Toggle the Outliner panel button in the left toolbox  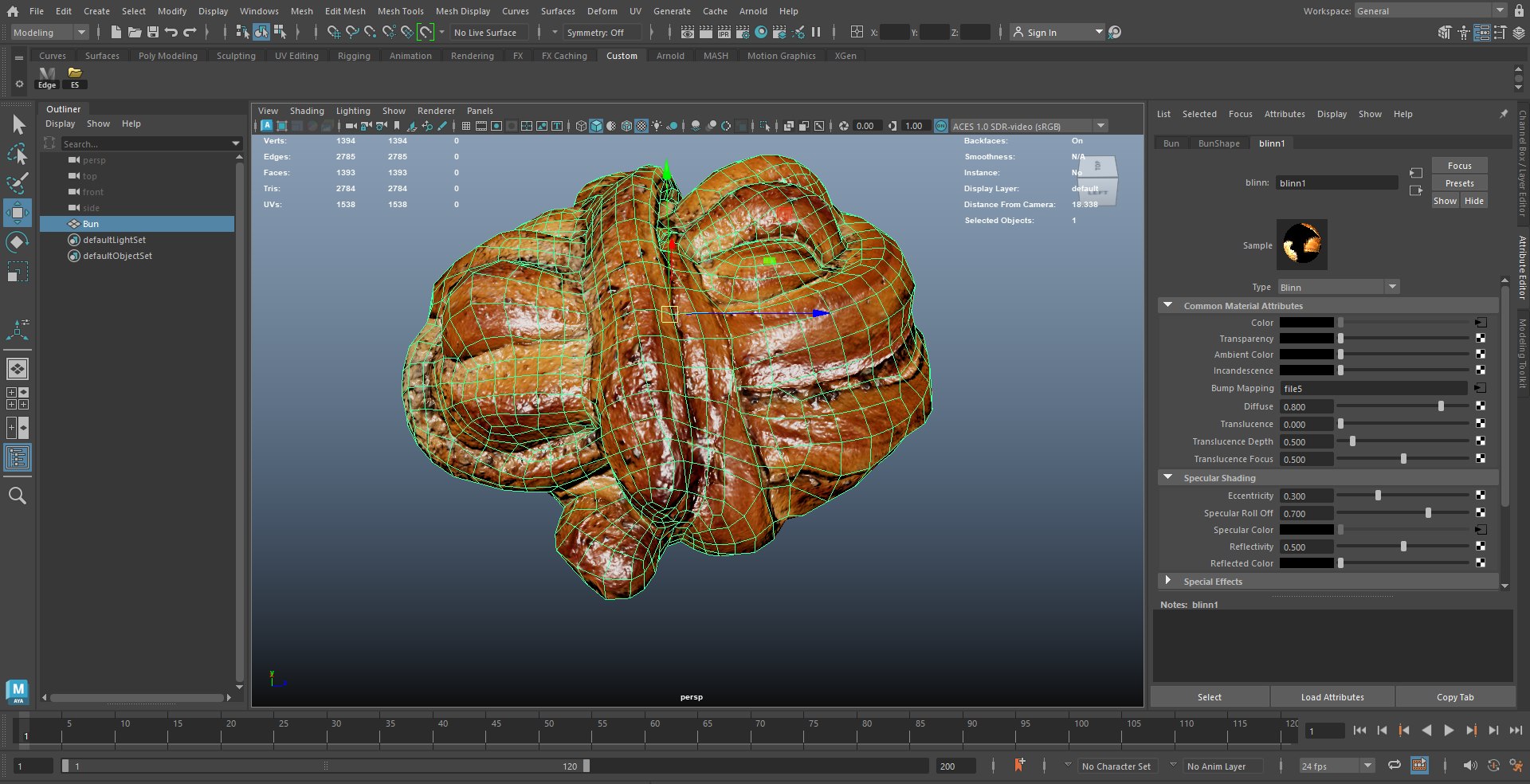[x=18, y=457]
